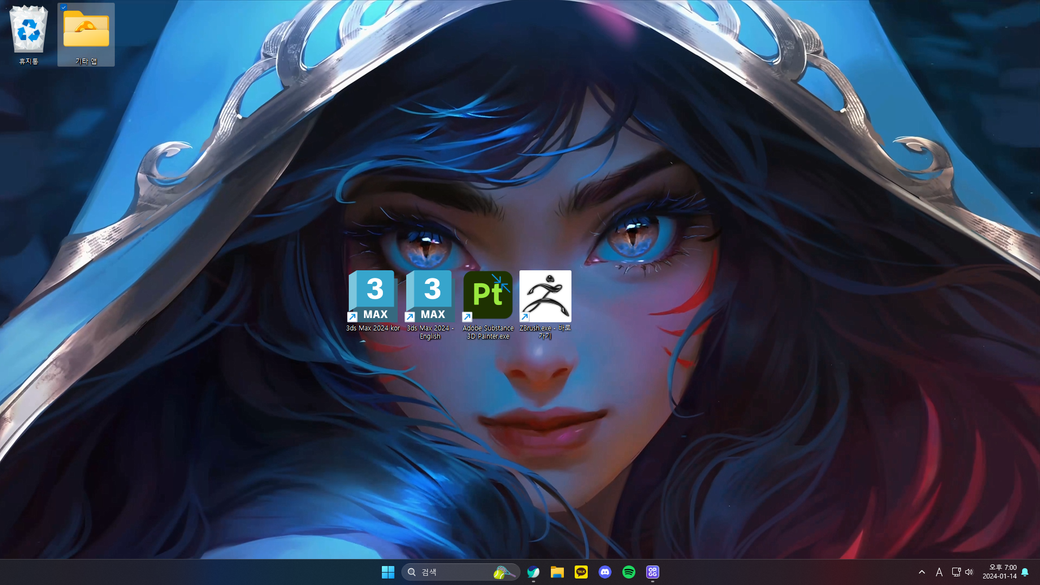Screen dimensions: 1040x585
Task: Open the purple grid app in taskbar
Action: pos(653,572)
